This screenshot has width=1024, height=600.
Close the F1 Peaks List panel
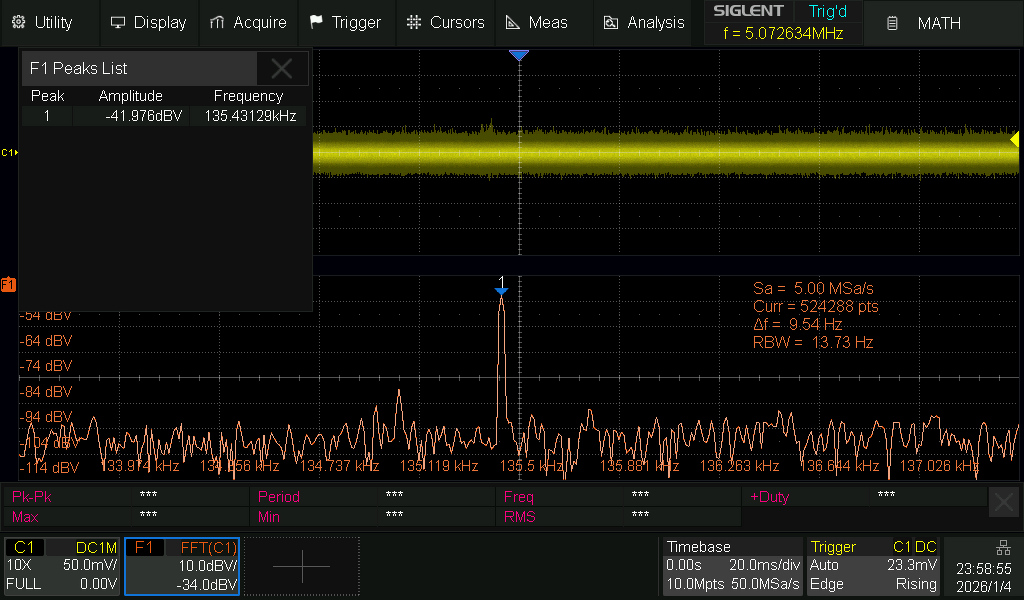coord(282,69)
